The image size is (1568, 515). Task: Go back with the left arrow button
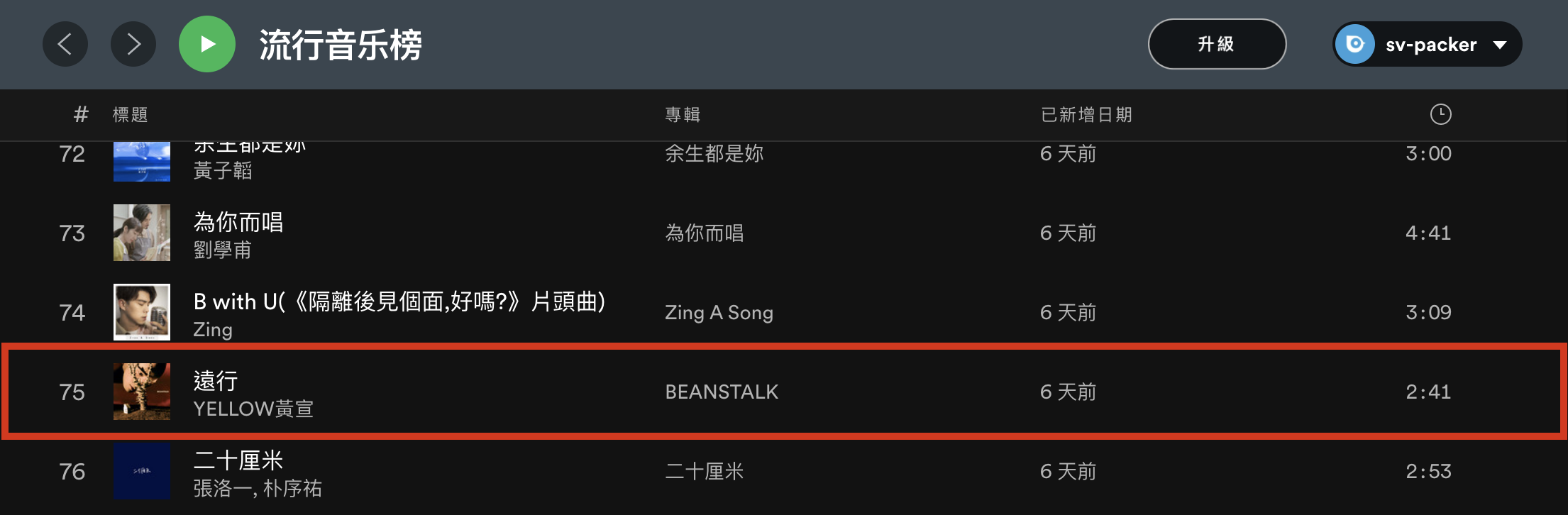[x=65, y=44]
